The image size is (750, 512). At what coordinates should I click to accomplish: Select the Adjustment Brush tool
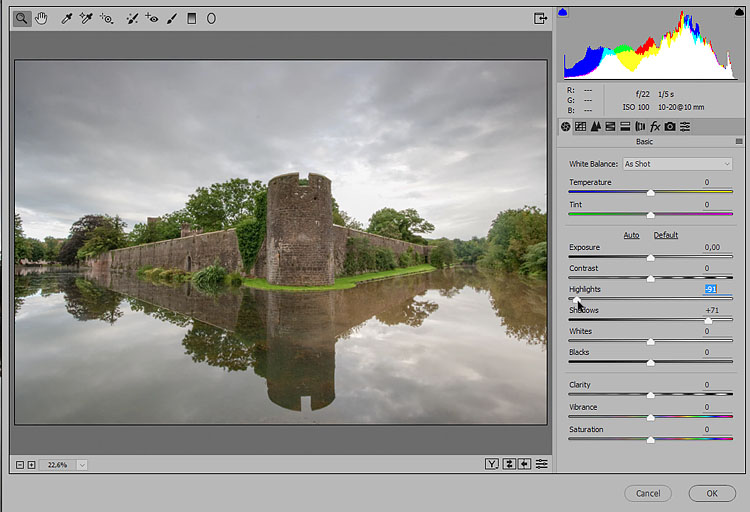171,18
